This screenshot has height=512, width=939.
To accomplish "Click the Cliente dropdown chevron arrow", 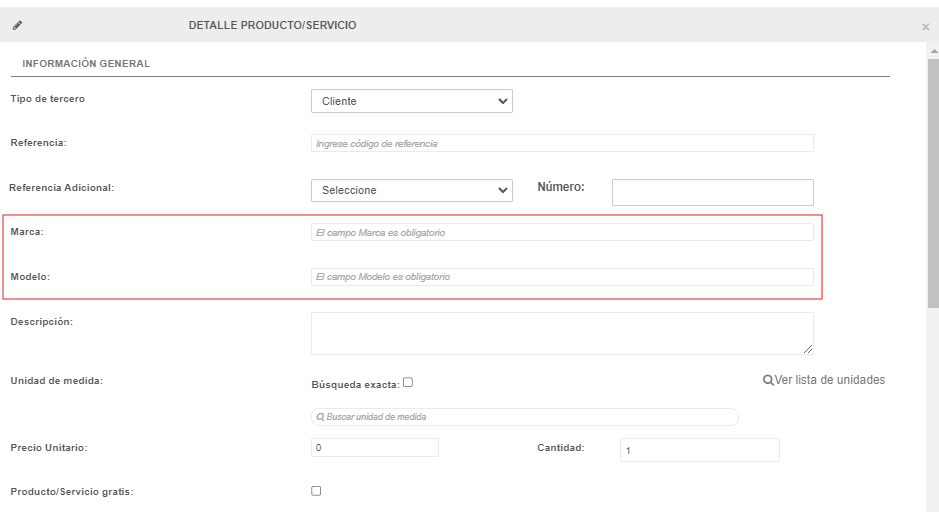I will point(502,101).
